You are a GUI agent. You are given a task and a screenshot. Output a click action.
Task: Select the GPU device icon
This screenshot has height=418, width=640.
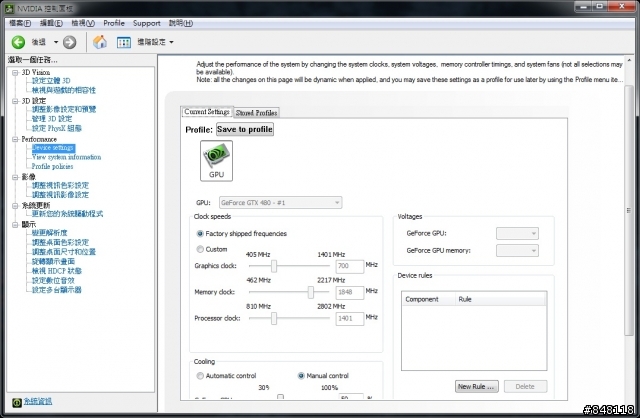(x=216, y=160)
